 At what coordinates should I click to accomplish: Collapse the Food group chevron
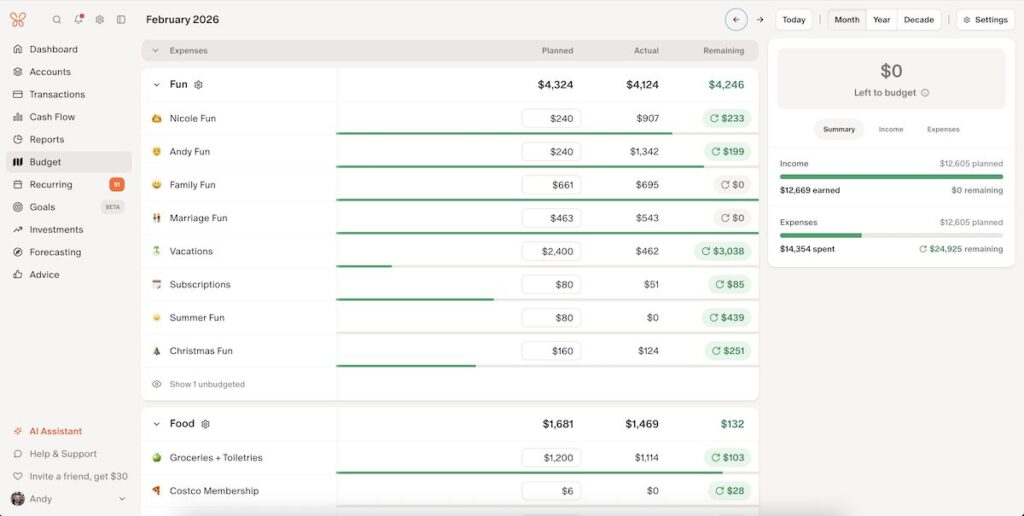[x=156, y=424]
